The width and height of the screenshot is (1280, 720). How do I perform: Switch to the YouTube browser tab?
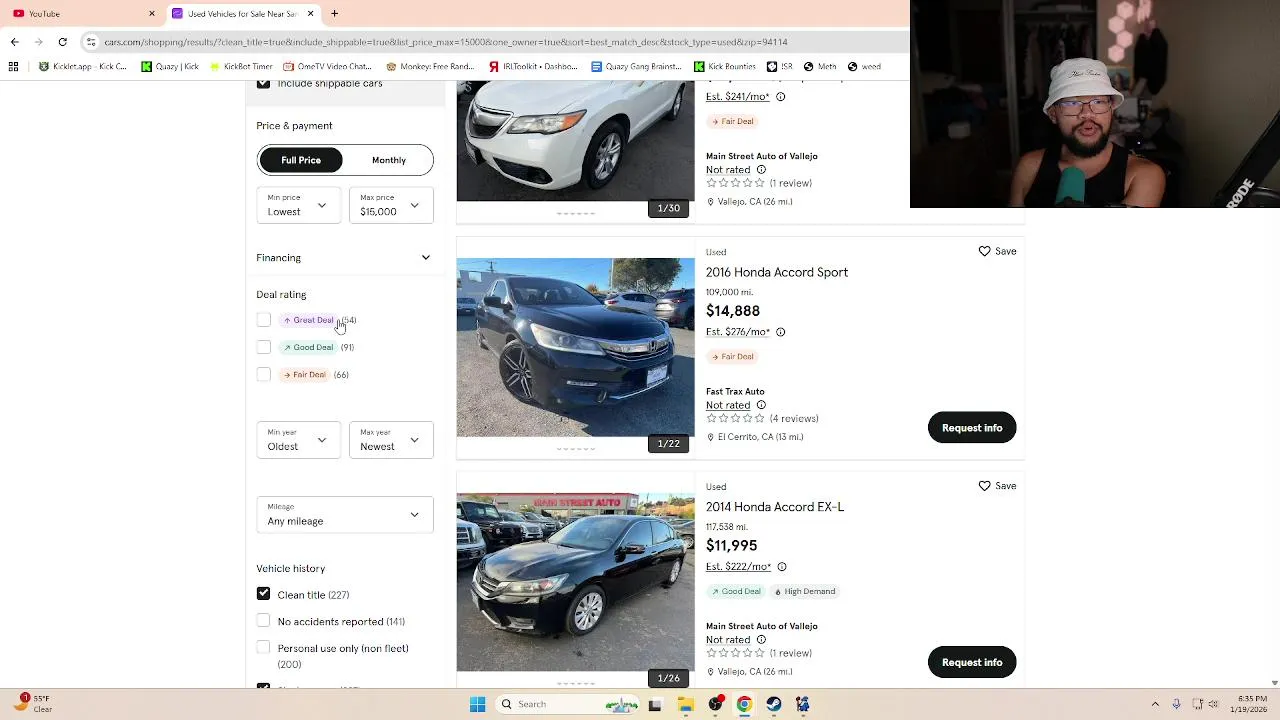pyautogui.click(x=82, y=14)
